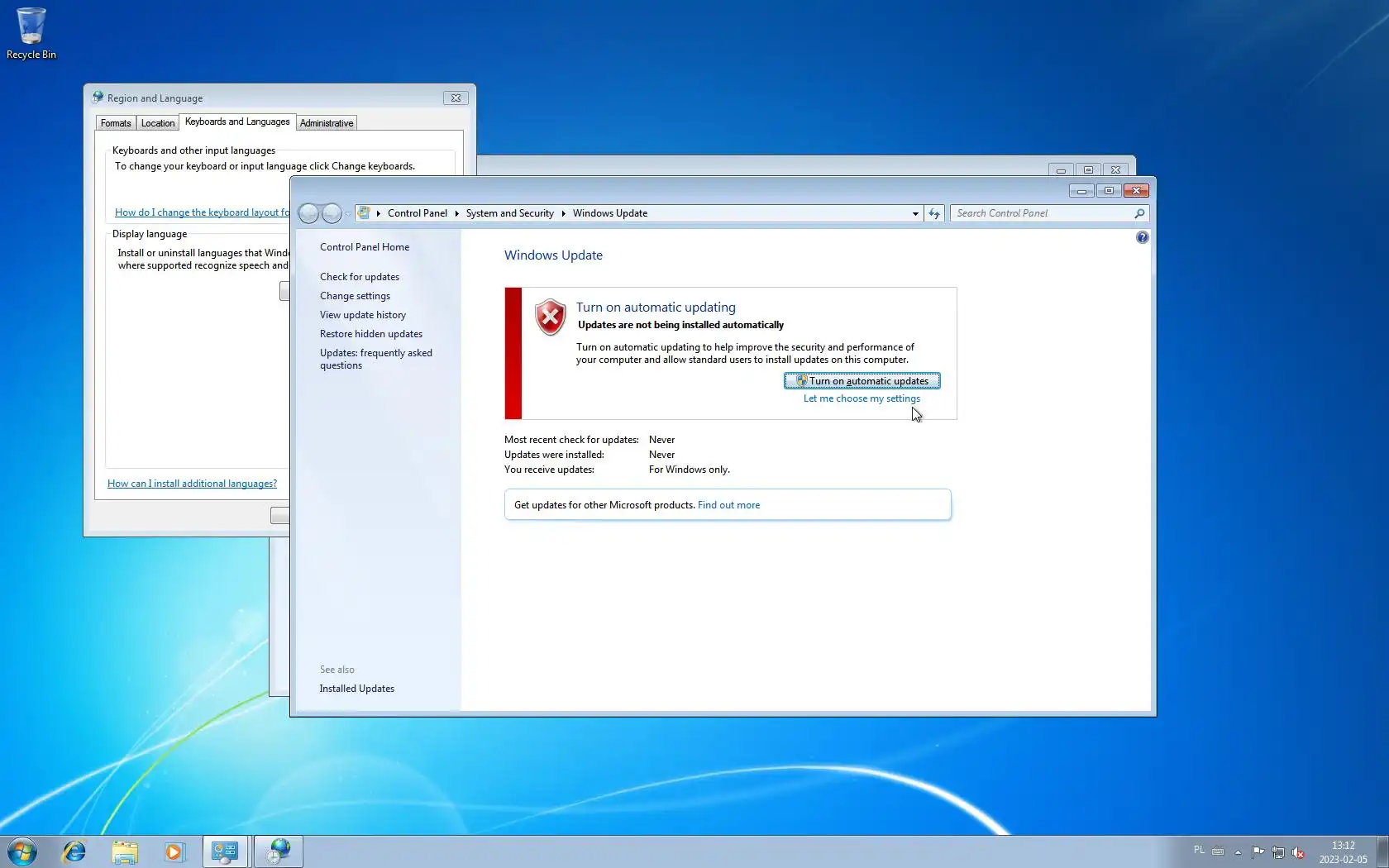
Task: Click Let me choose my settings link
Action: (862, 398)
